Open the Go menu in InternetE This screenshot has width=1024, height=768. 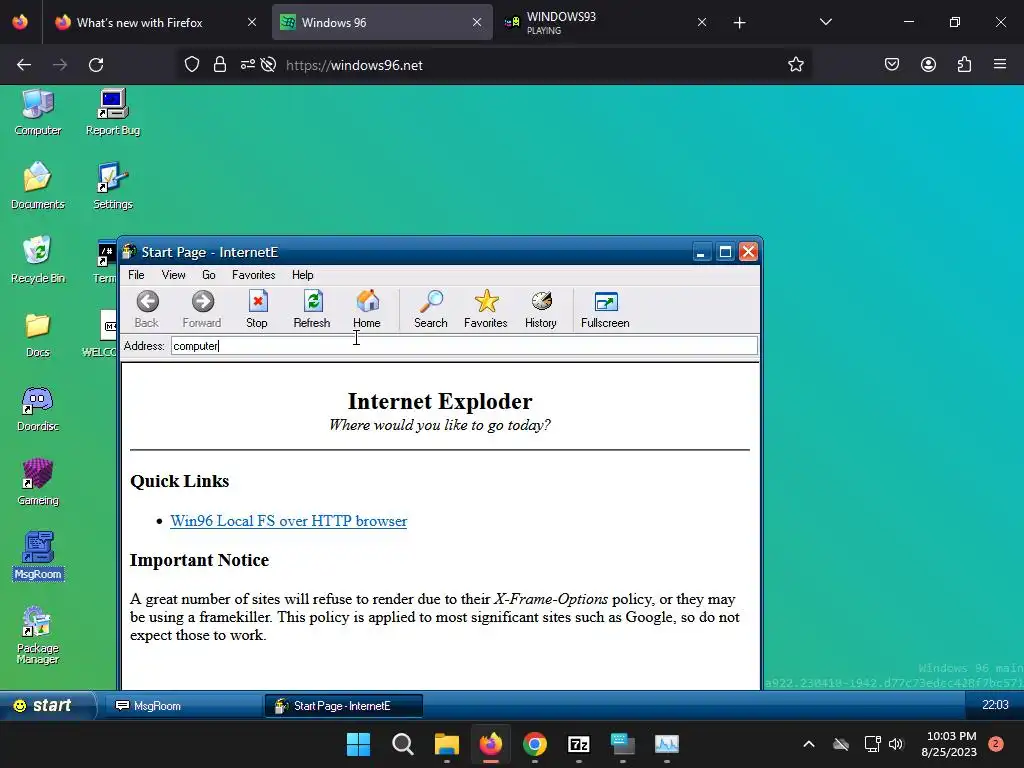point(209,275)
